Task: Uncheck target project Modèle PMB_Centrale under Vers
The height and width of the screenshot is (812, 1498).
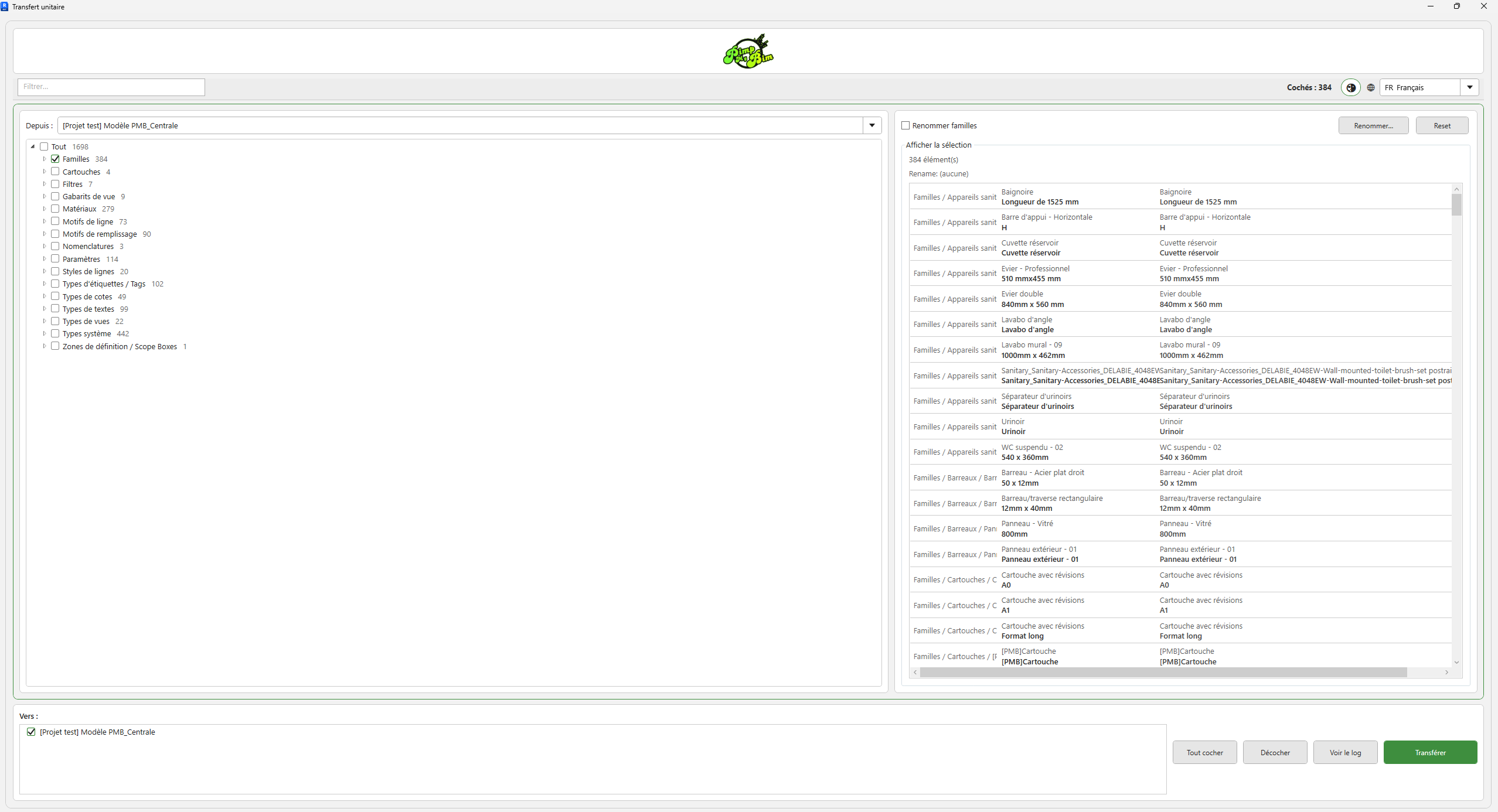Action: click(x=31, y=732)
